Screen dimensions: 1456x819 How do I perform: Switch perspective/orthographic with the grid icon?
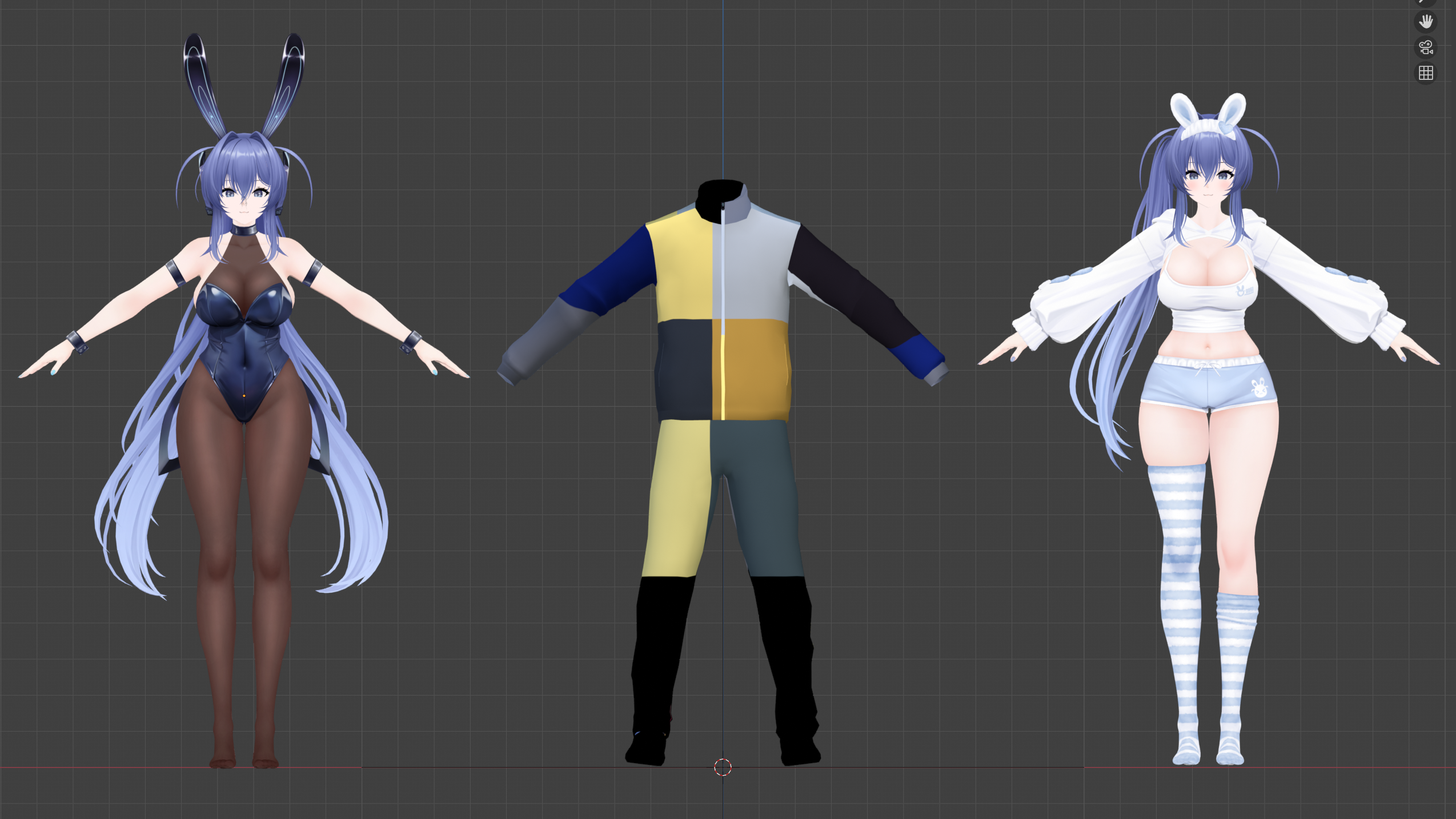coord(1426,73)
